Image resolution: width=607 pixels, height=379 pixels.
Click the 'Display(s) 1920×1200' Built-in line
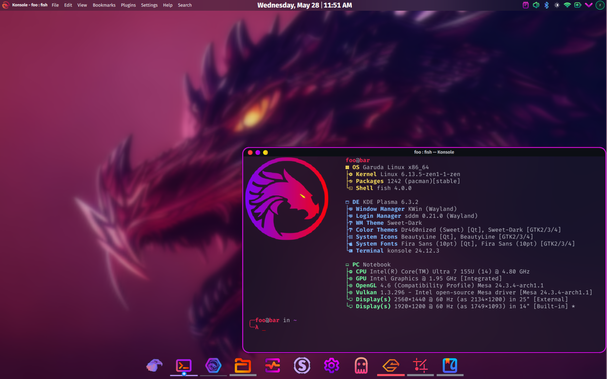460,307
